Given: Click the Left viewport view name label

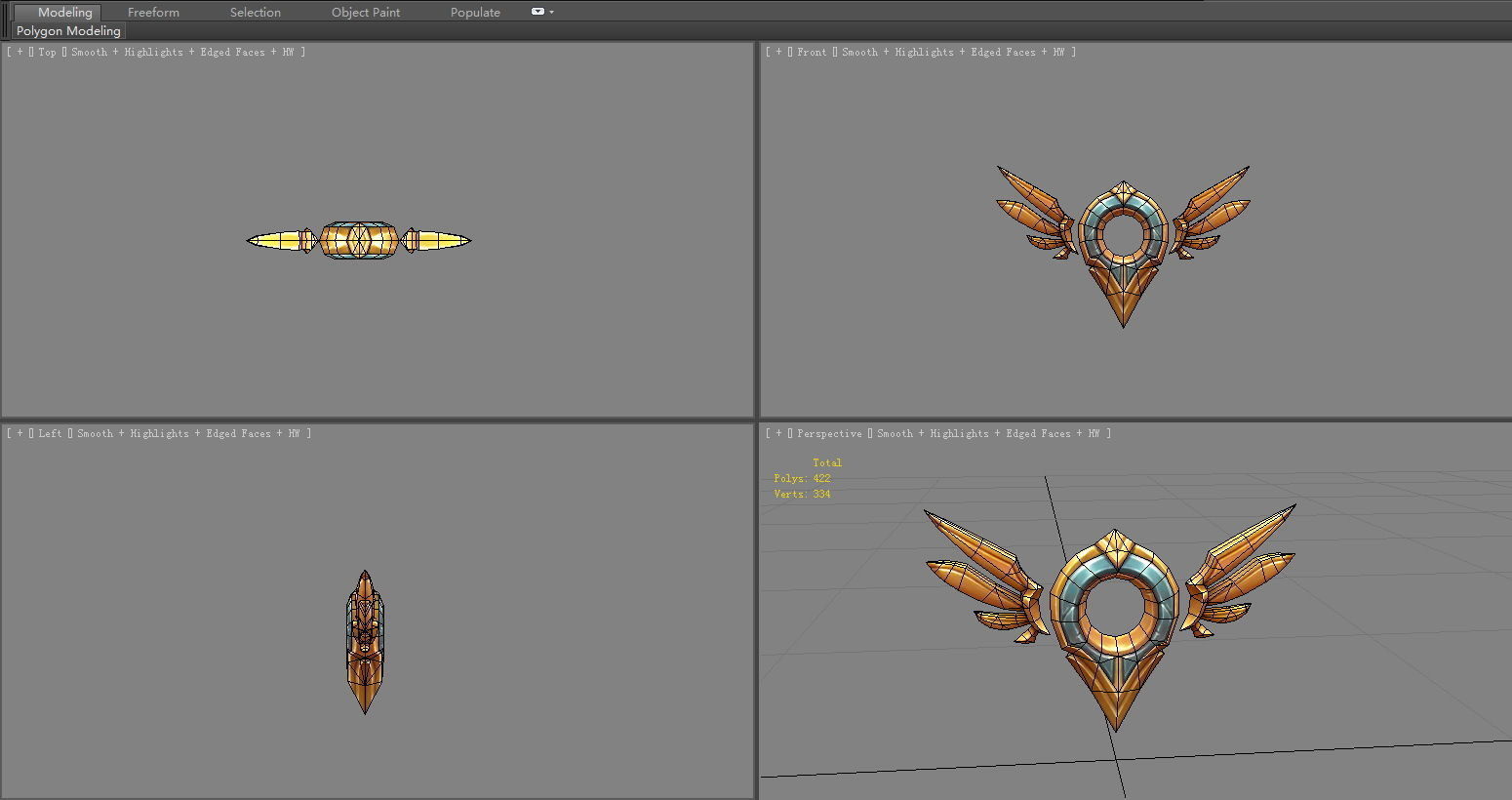Looking at the screenshot, I should [51, 433].
